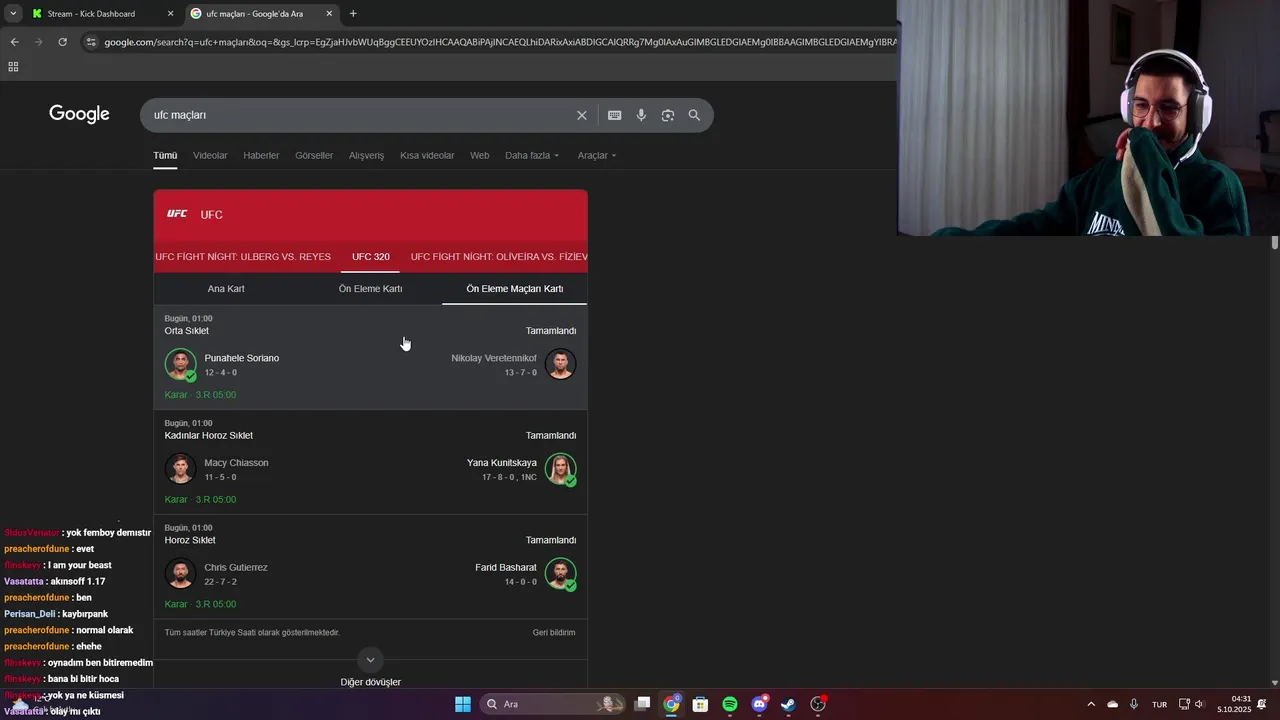This screenshot has width=1280, height=720.
Task: Expand the Daha fazla dropdown
Action: click(x=532, y=155)
